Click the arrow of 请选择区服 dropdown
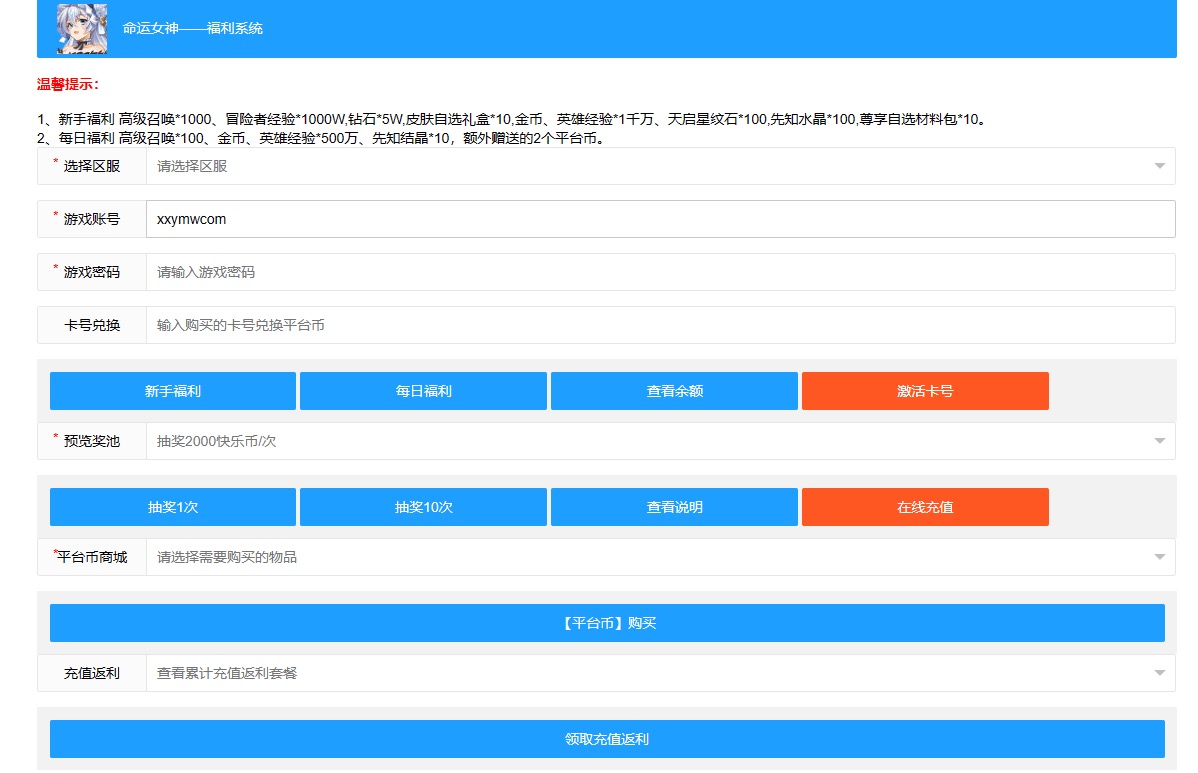 coord(1159,166)
